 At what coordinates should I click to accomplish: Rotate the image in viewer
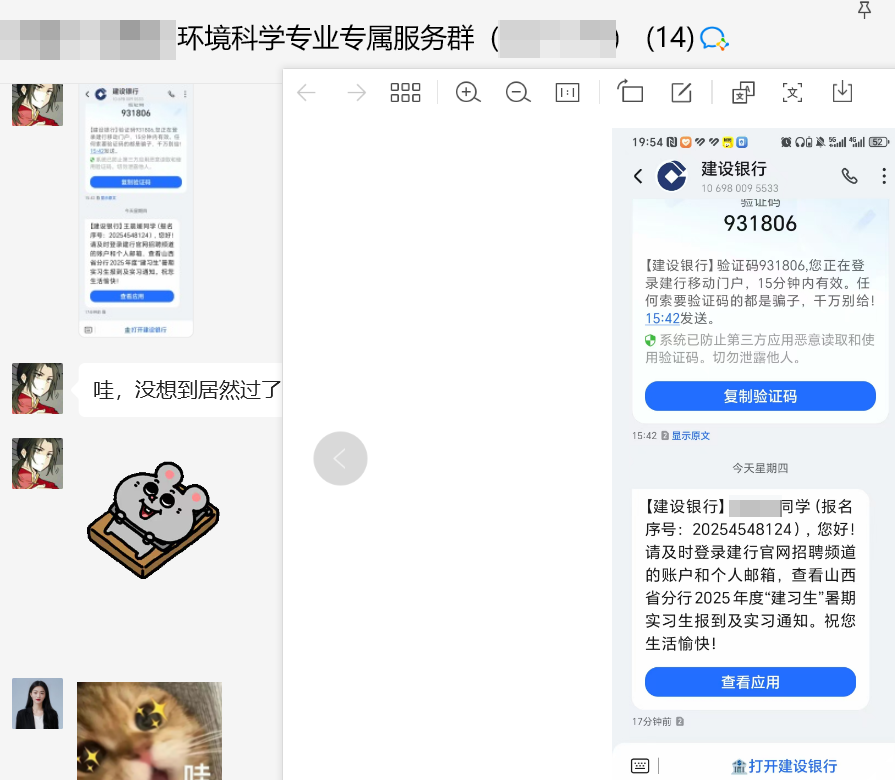(x=630, y=93)
